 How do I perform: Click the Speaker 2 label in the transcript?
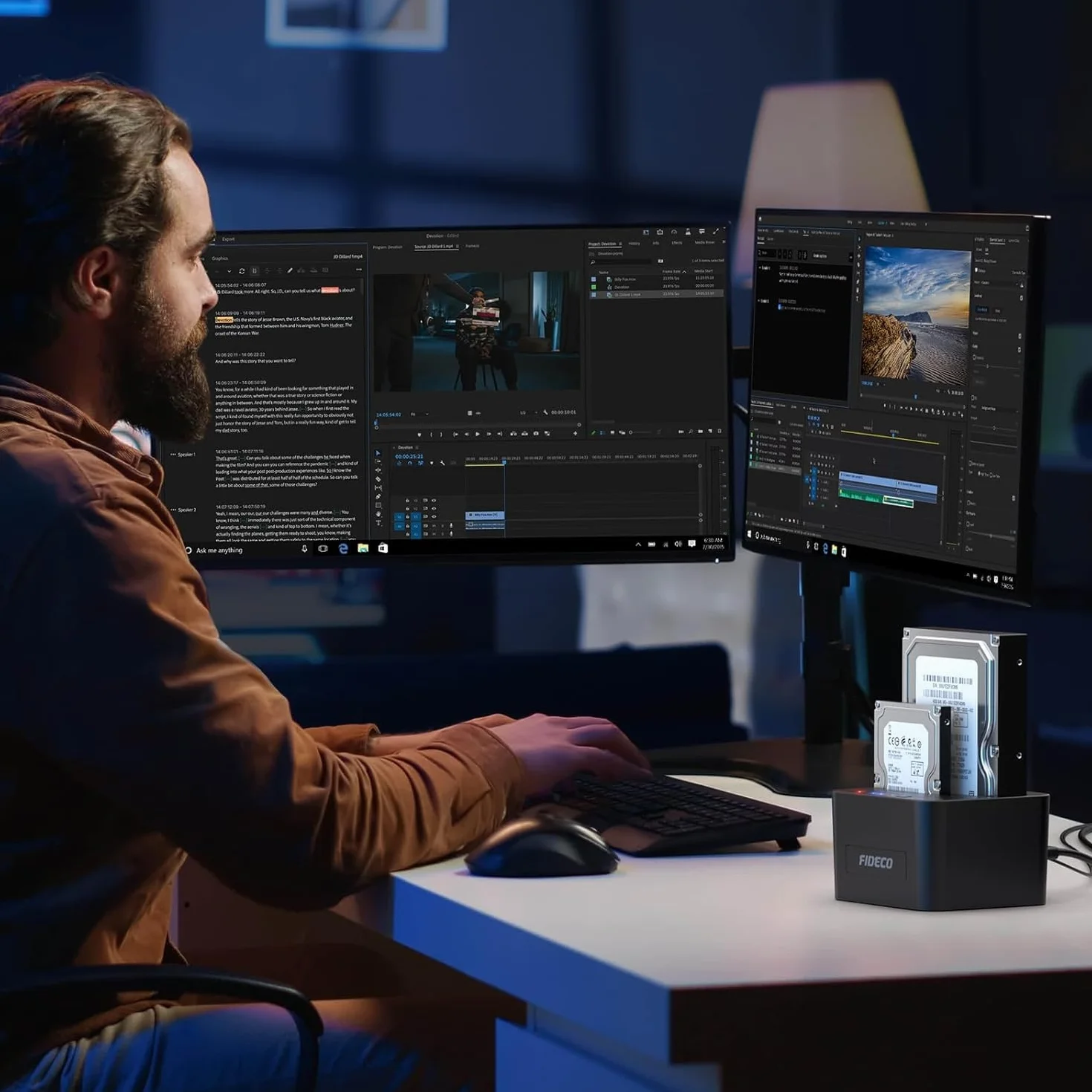[x=186, y=510]
